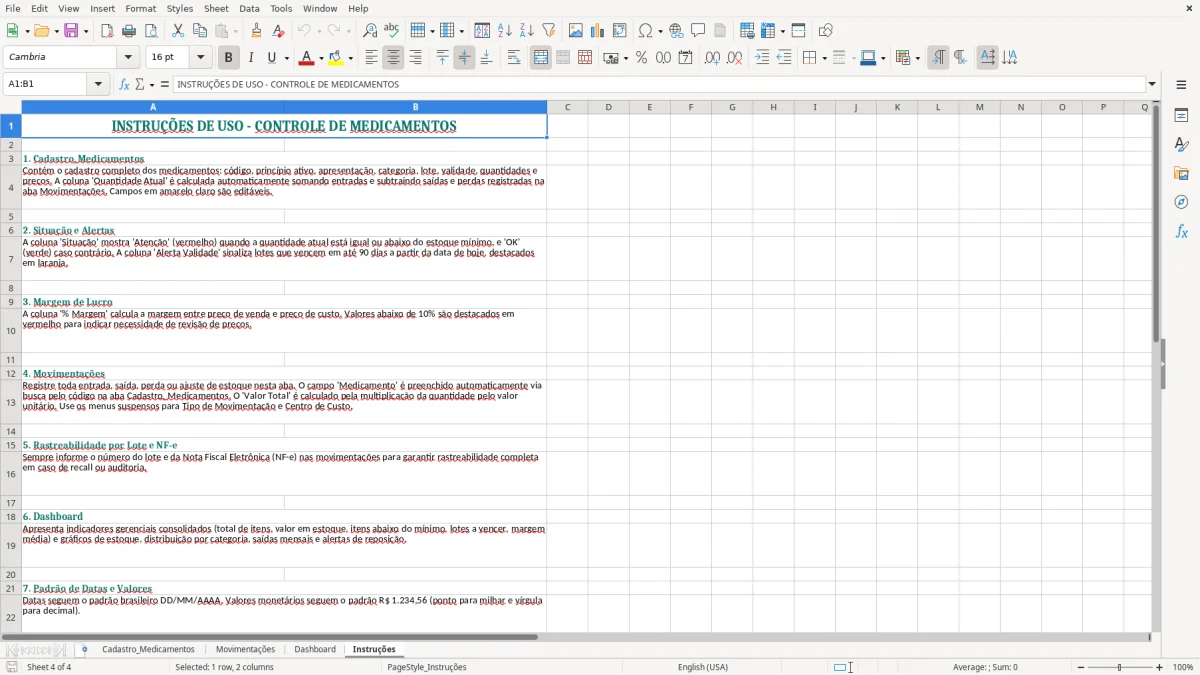Viewport: 1200px width, 675px height.
Task: Open the Borders dropdown arrow
Action: 824,59
